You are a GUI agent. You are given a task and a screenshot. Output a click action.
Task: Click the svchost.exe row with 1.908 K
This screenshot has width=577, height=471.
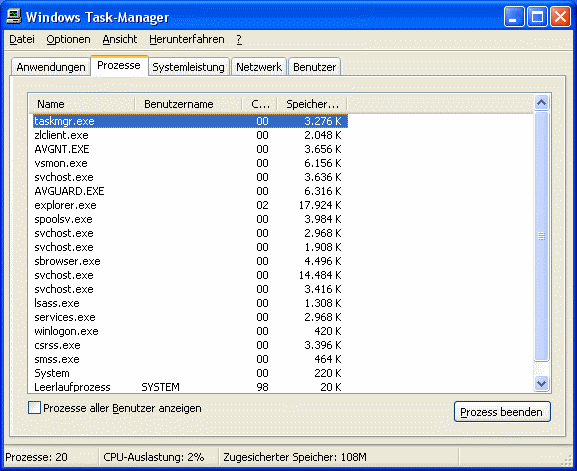190,247
